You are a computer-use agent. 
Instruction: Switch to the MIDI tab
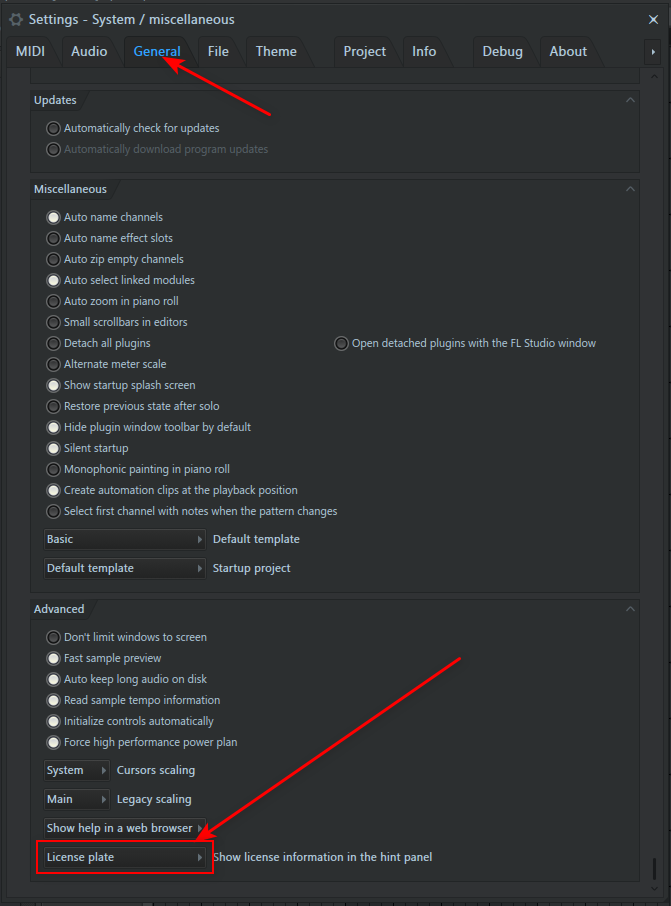pyautogui.click(x=31, y=52)
